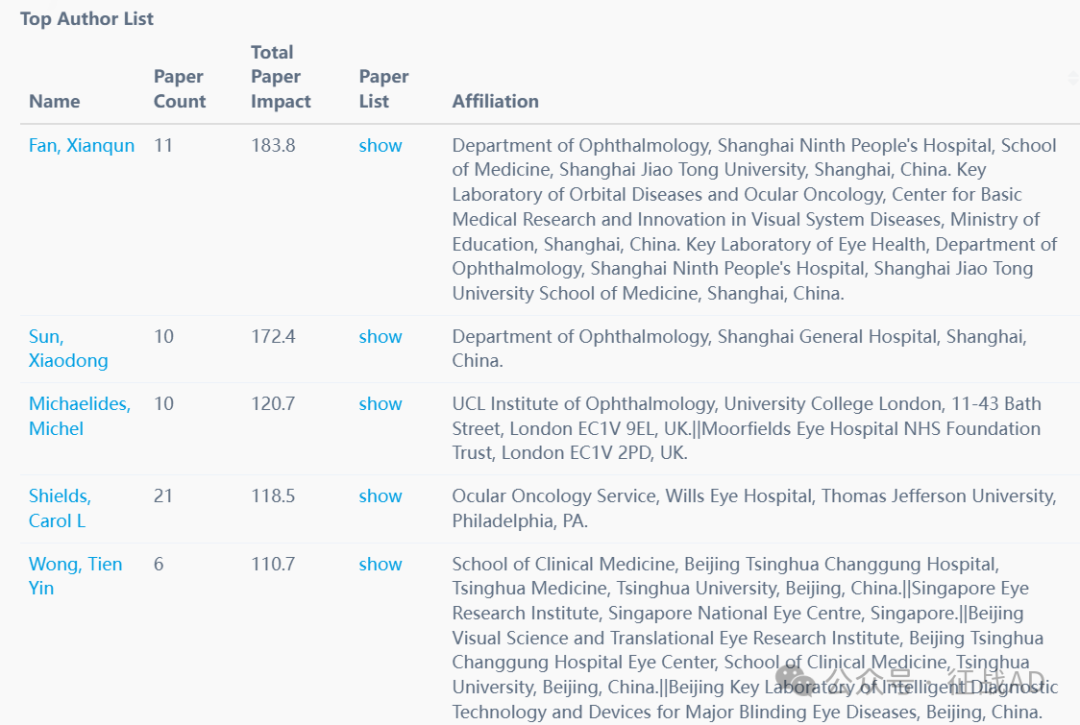Show paper list for Michaelides, Michel
The image size is (1080, 725).
coord(380,404)
